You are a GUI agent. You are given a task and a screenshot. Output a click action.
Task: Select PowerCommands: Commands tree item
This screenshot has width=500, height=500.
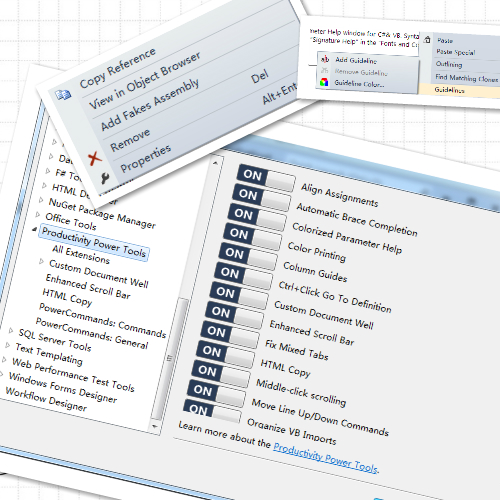[x=102, y=320]
